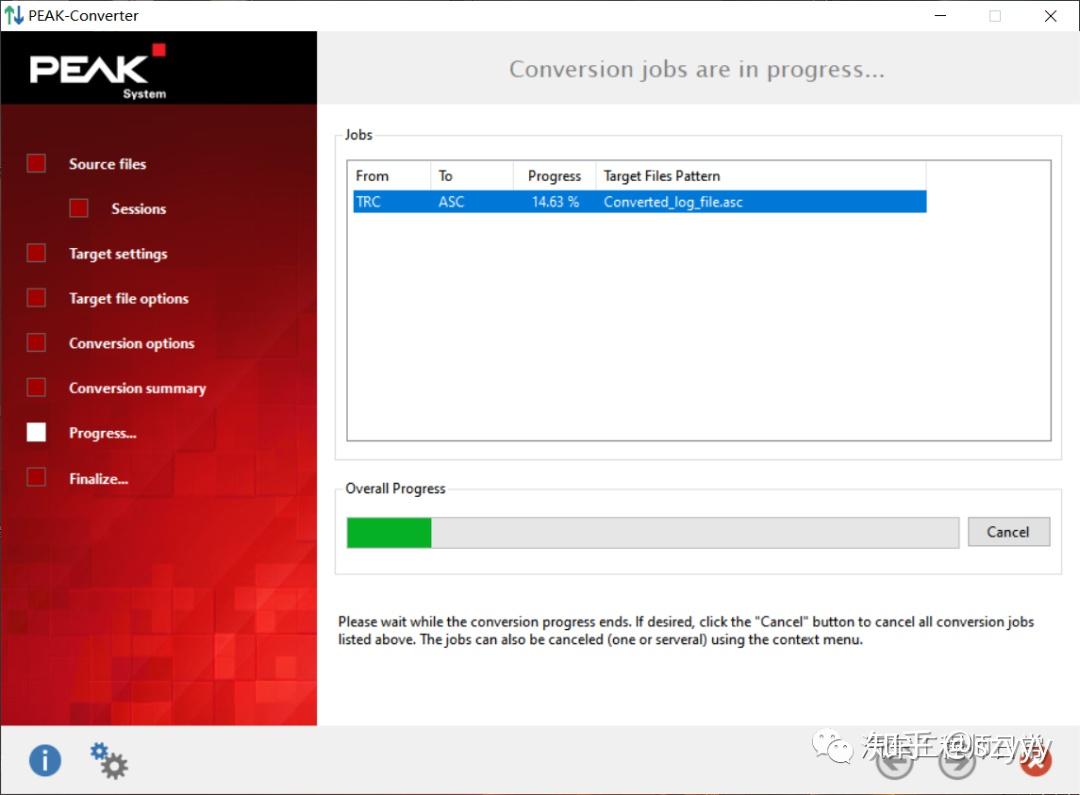Click the red abort icon bottom right
This screenshot has width=1080, height=795.
pyautogui.click(x=1035, y=761)
